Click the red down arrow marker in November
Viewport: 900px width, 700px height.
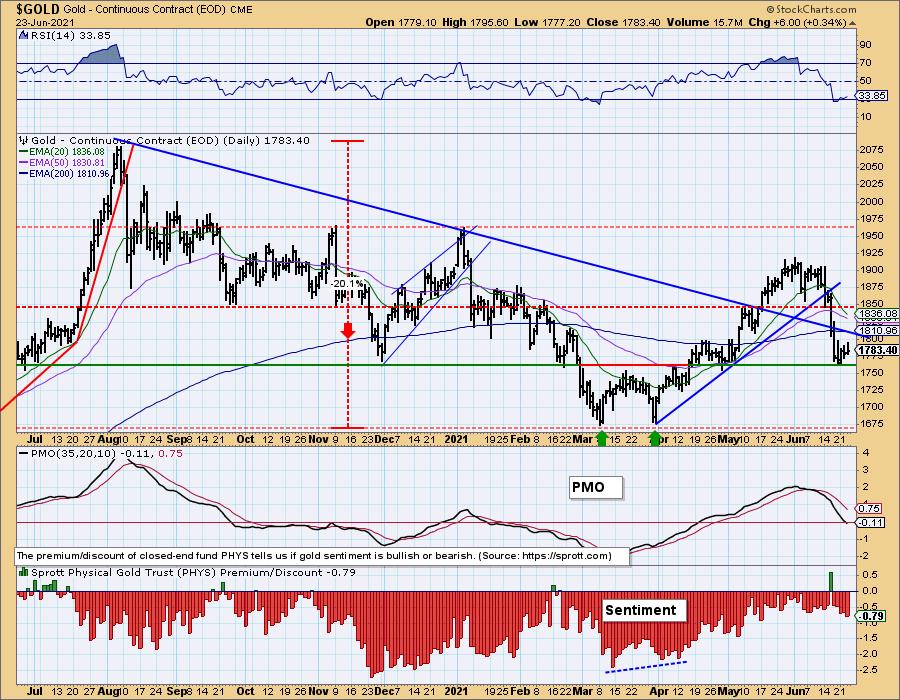pos(347,330)
